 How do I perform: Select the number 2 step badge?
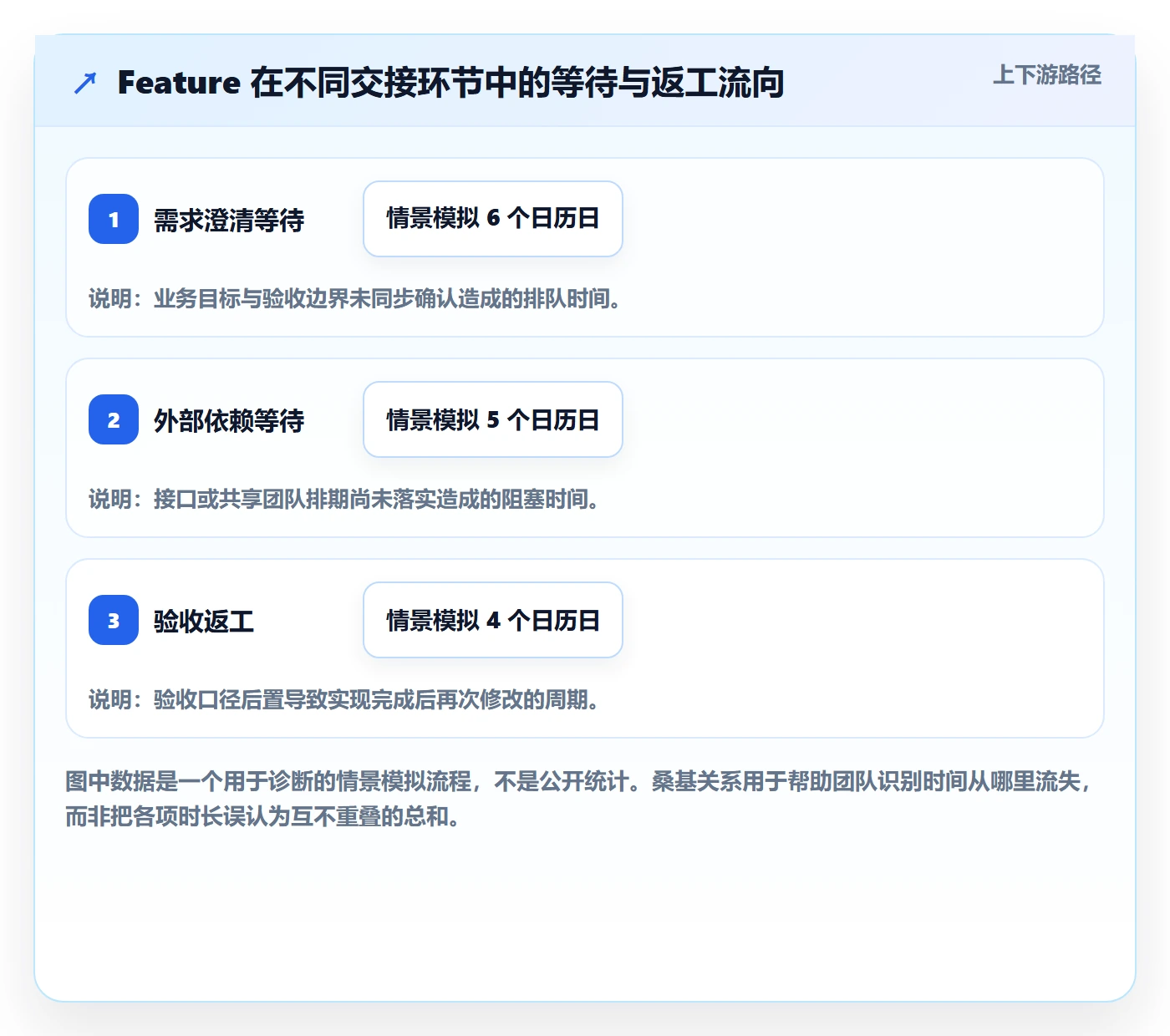tap(114, 419)
